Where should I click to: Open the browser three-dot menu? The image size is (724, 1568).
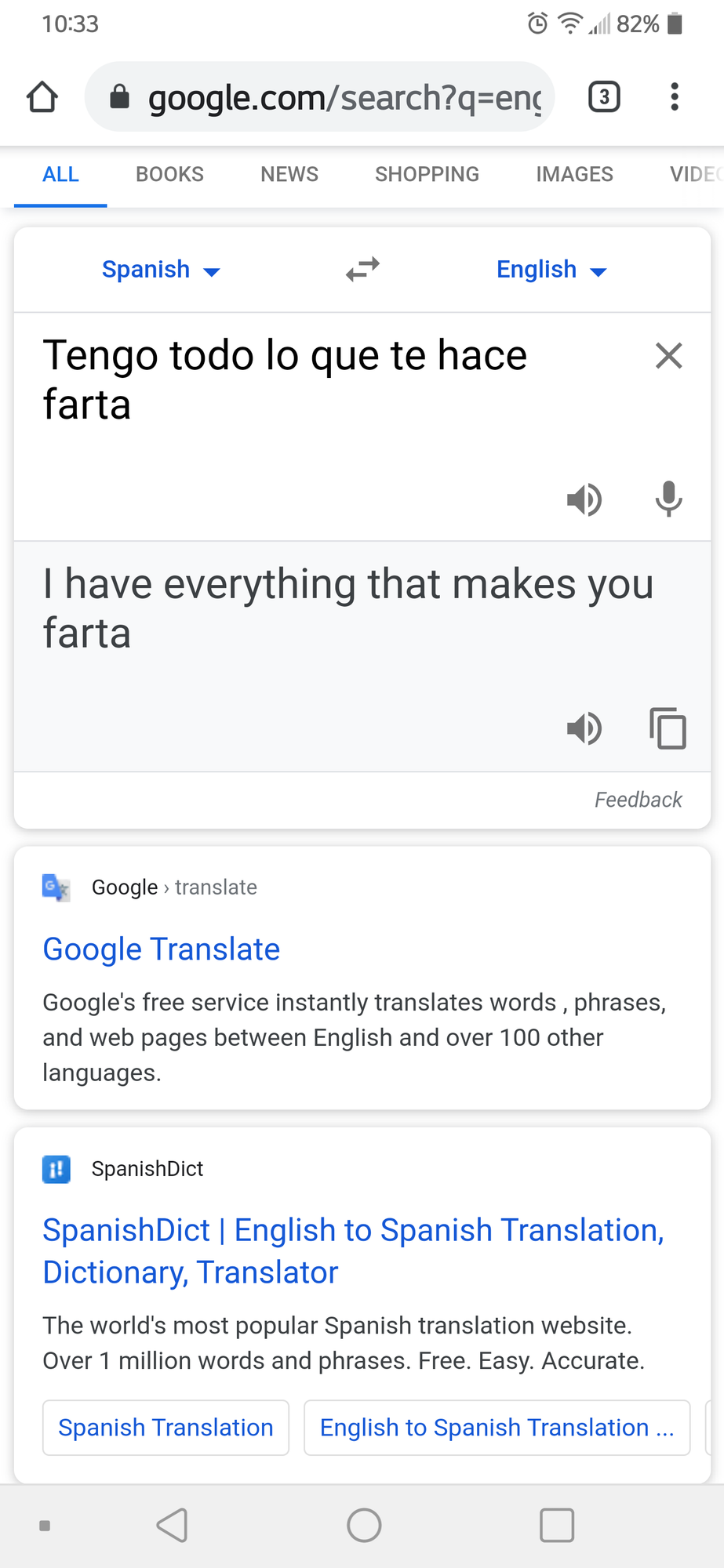coord(674,97)
